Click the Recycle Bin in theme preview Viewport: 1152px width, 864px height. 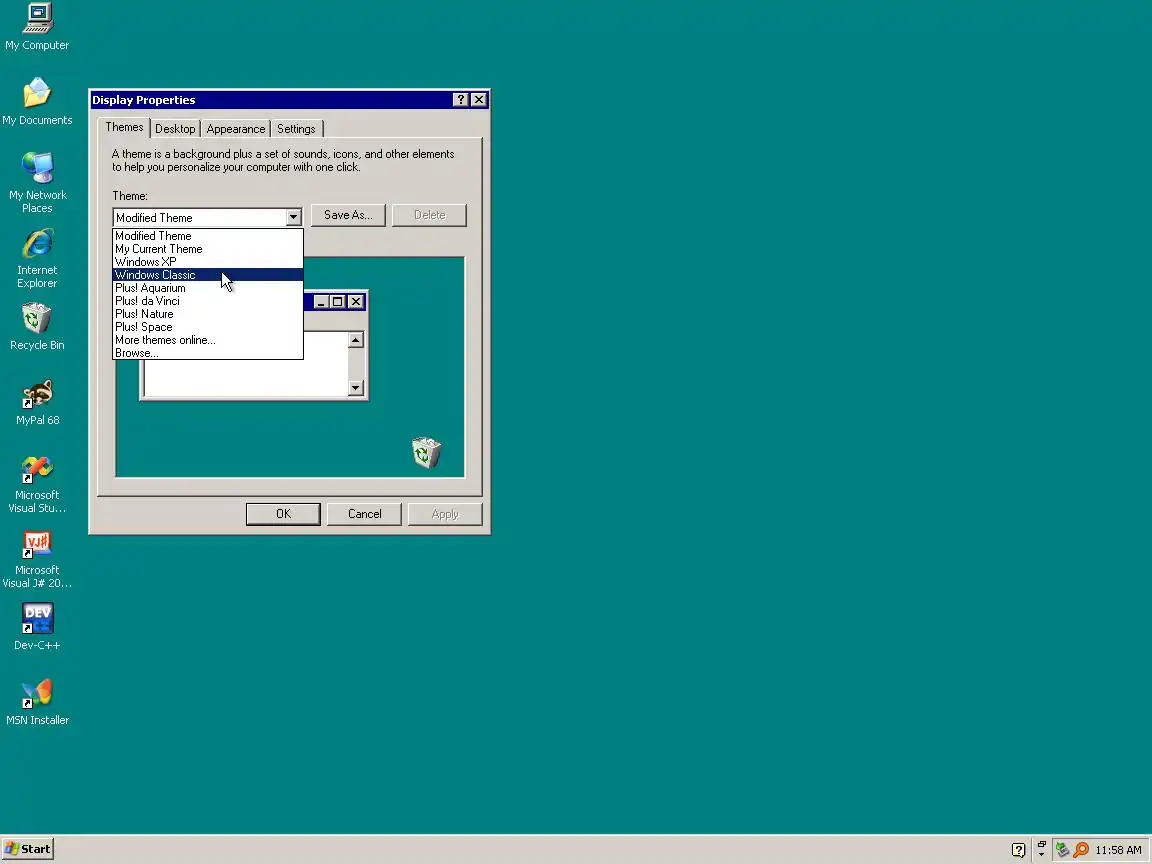[x=426, y=453]
